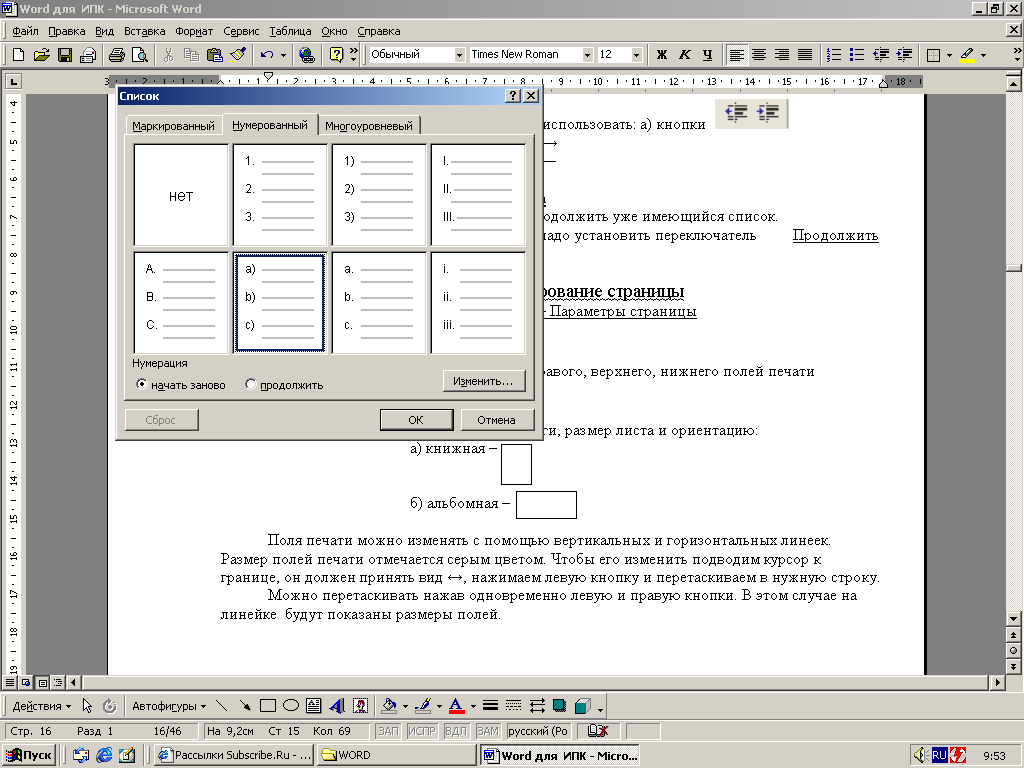Click the Insert Hyperlink globe icon
This screenshot has width=1024, height=768.
tap(306, 55)
